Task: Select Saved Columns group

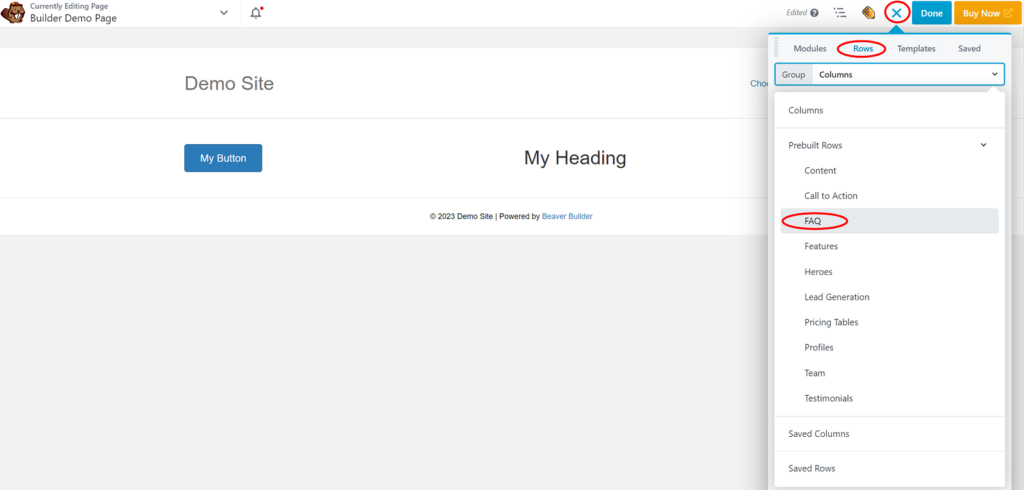Action: point(889,434)
